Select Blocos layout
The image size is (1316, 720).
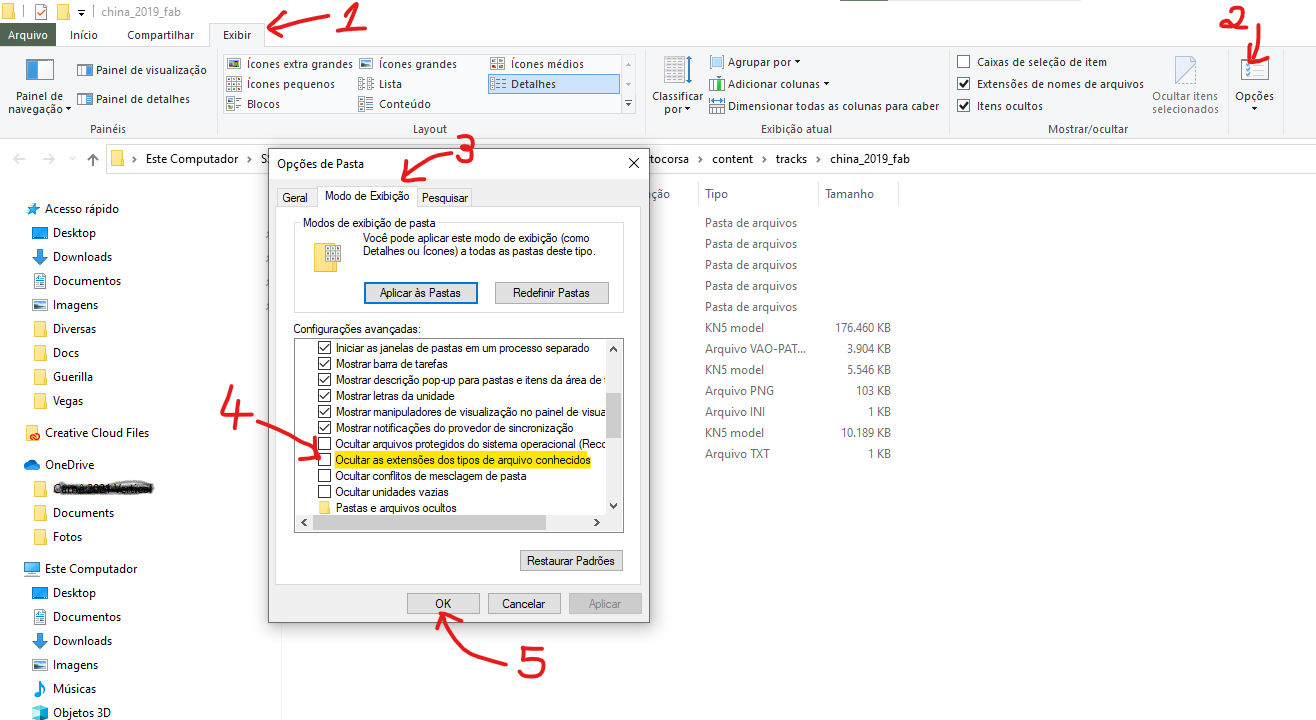[253, 104]
